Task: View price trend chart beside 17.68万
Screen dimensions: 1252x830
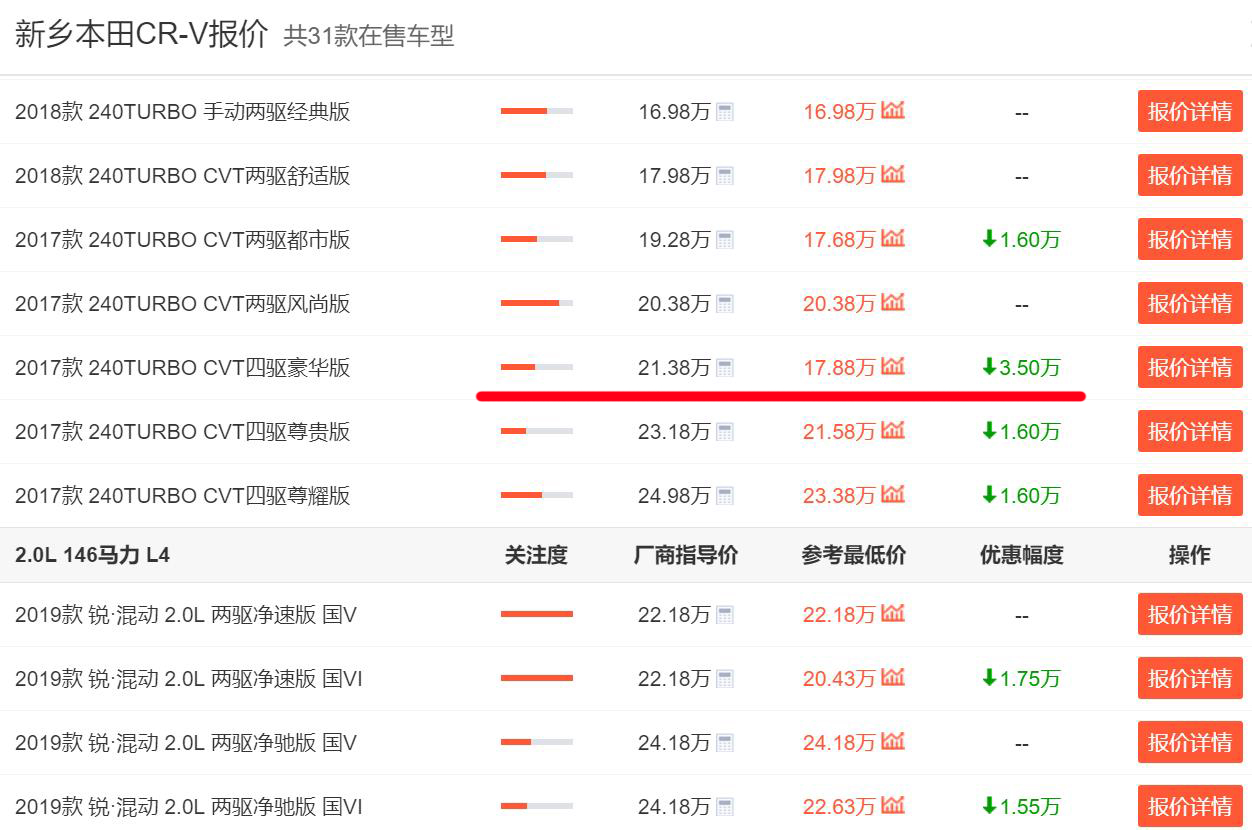Action: point(893,238)
